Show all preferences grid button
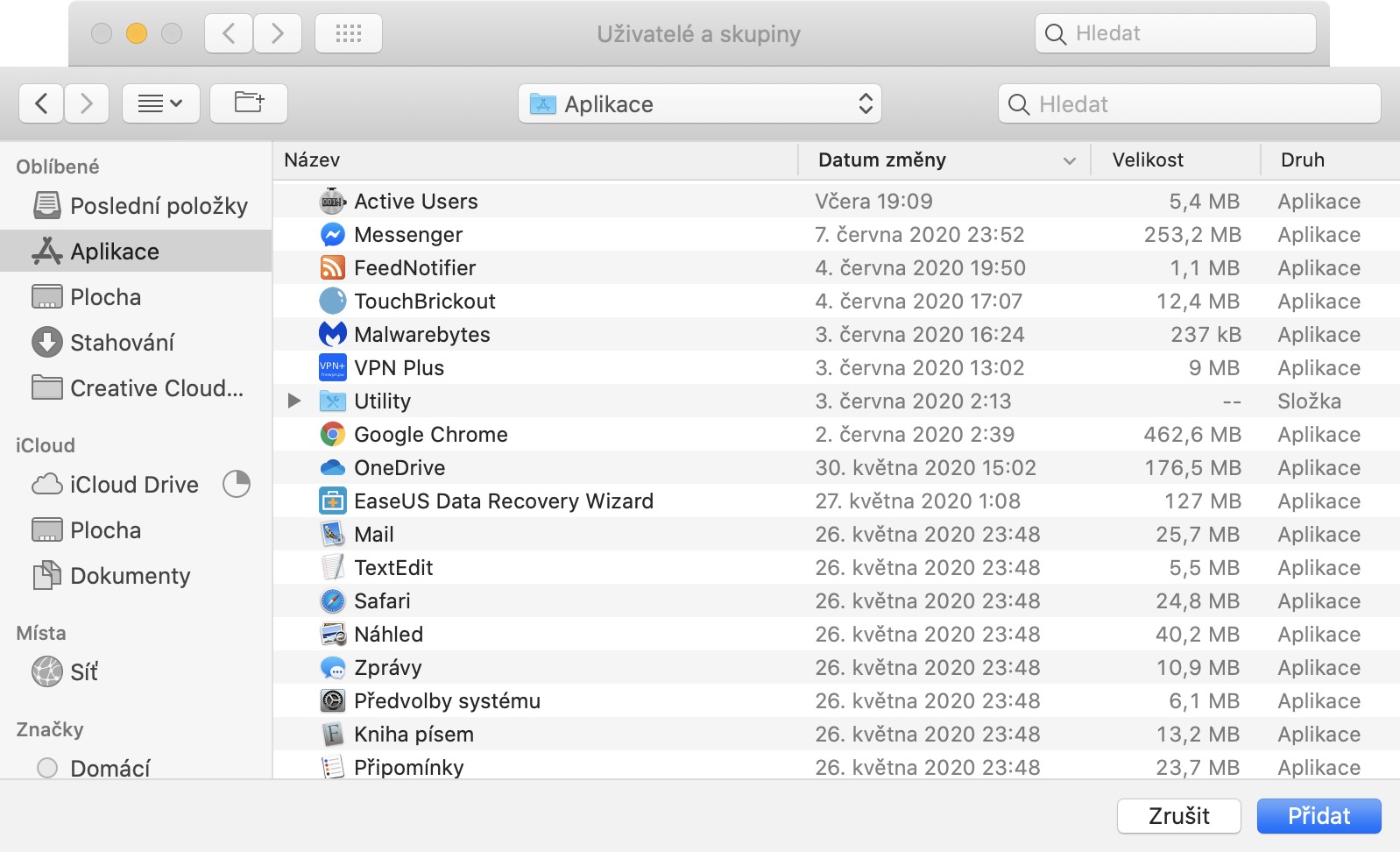 coord(348,34)
